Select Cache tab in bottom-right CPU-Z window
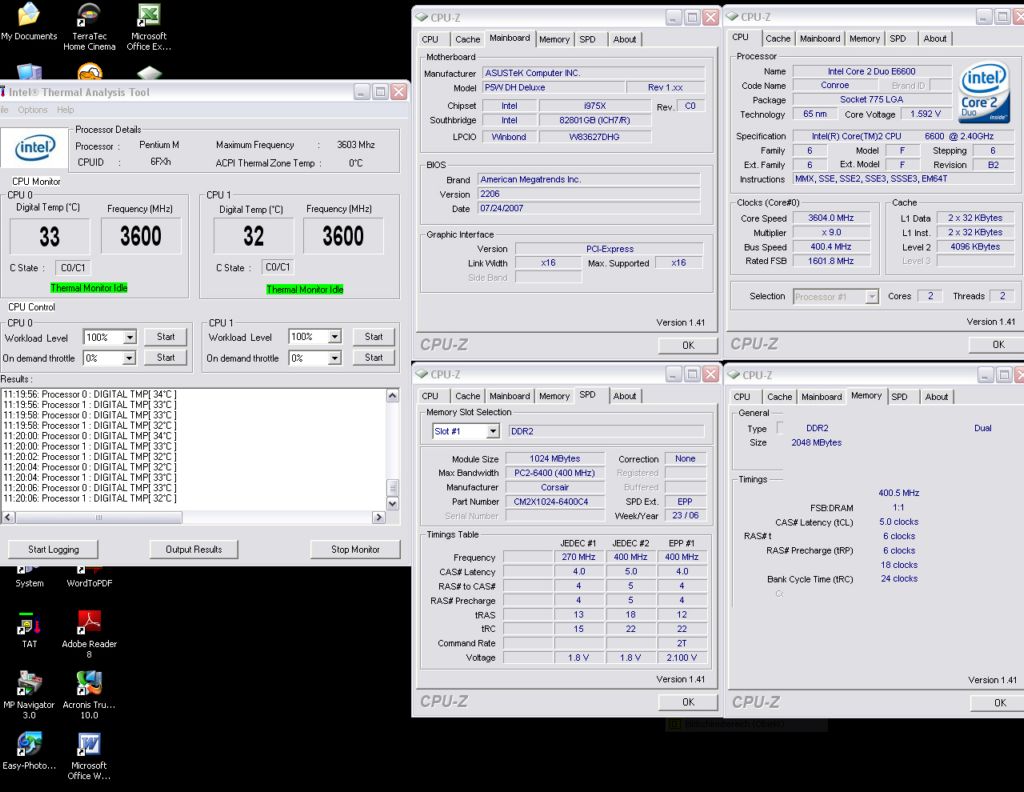The width and height of the screenshot is (1024, 792). 779,397
